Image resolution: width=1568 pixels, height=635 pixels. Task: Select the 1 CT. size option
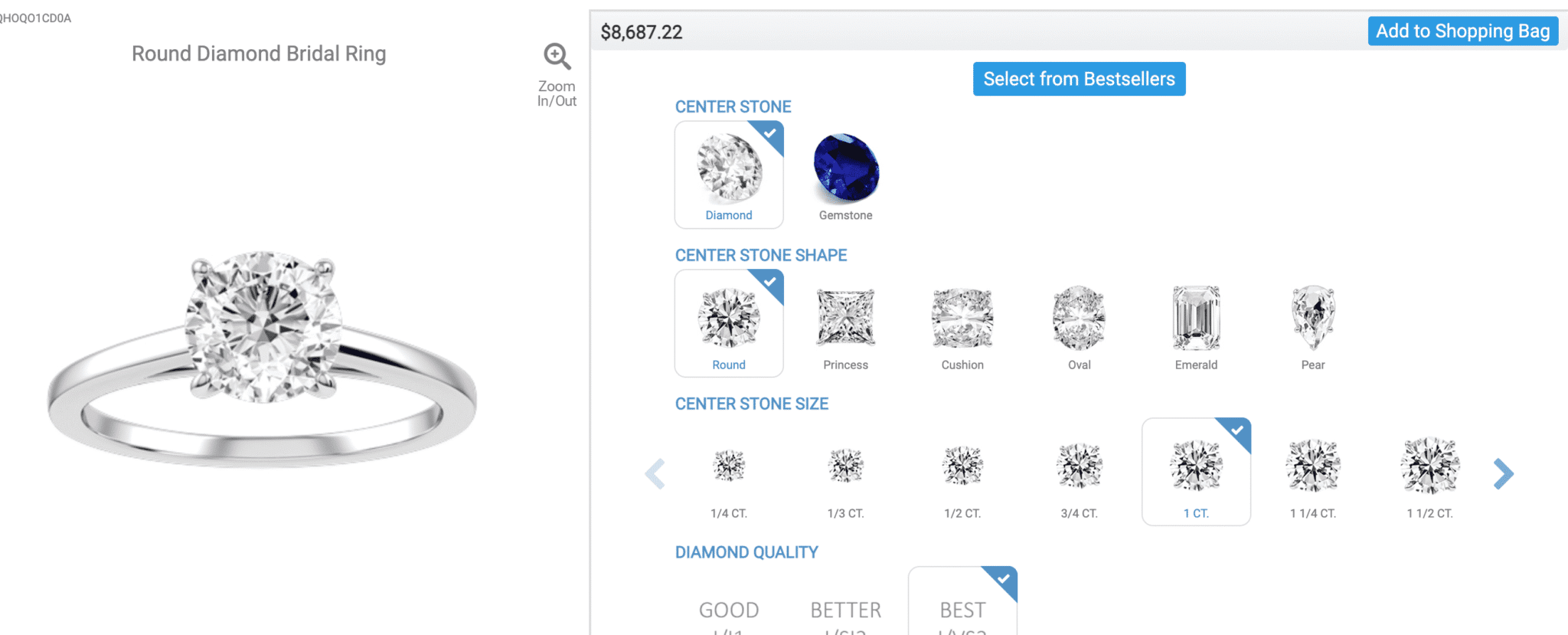tap(1196, 473)
